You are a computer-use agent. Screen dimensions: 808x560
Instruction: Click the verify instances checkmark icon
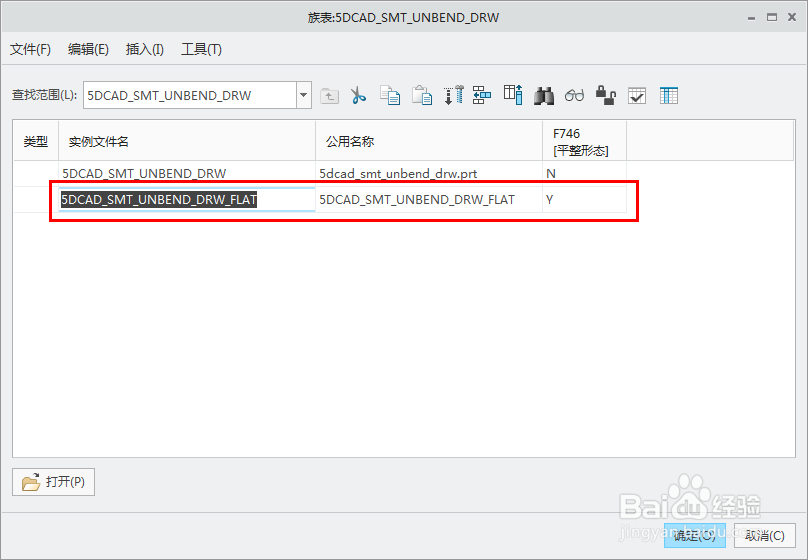click(637, 96)
